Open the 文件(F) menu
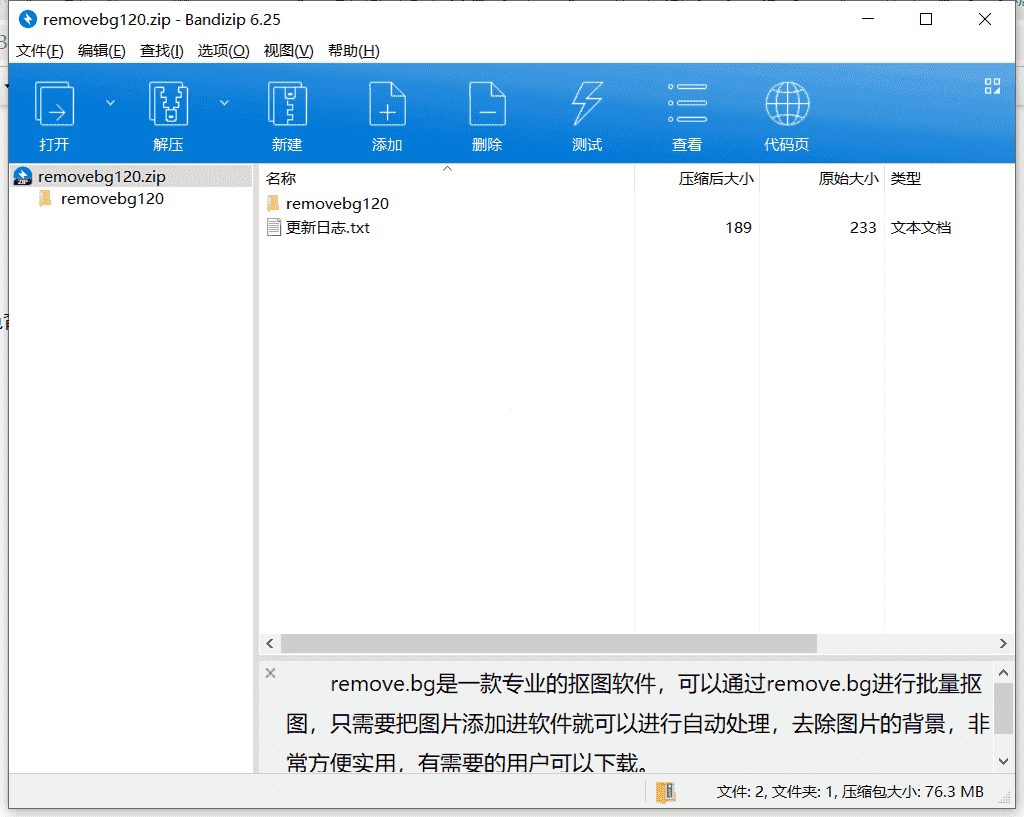The image size is (1024, 817). click(x=39, y=51)
